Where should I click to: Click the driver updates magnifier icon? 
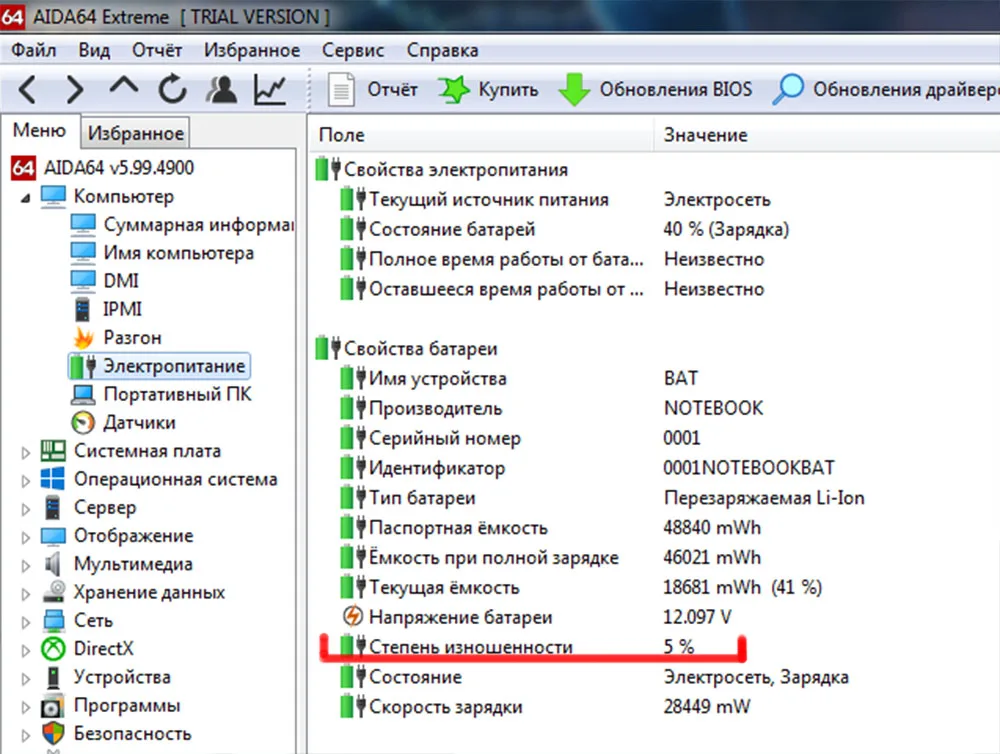(788, 89)
